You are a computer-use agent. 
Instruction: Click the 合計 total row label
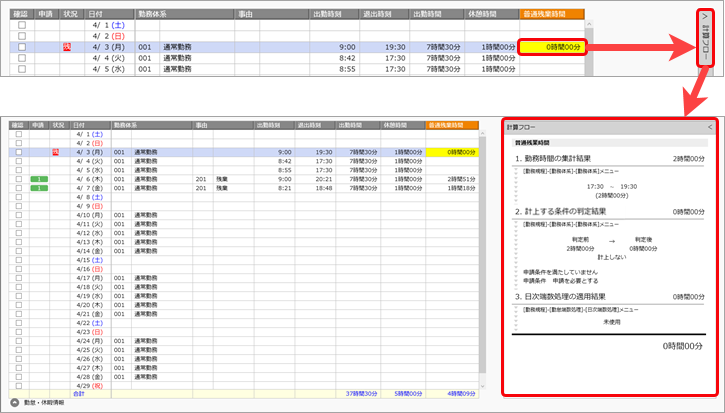pos(79,394)
